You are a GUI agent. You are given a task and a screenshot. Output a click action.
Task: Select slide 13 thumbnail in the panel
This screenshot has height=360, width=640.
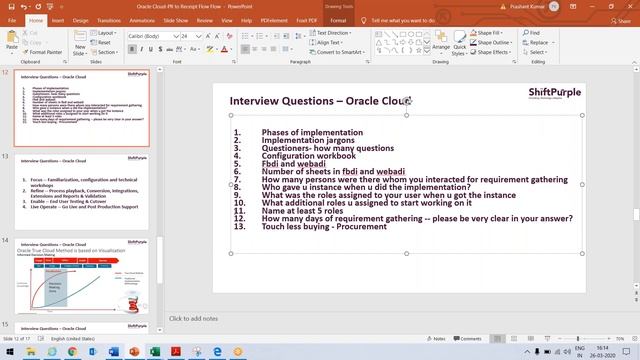[x=82, y=191]
